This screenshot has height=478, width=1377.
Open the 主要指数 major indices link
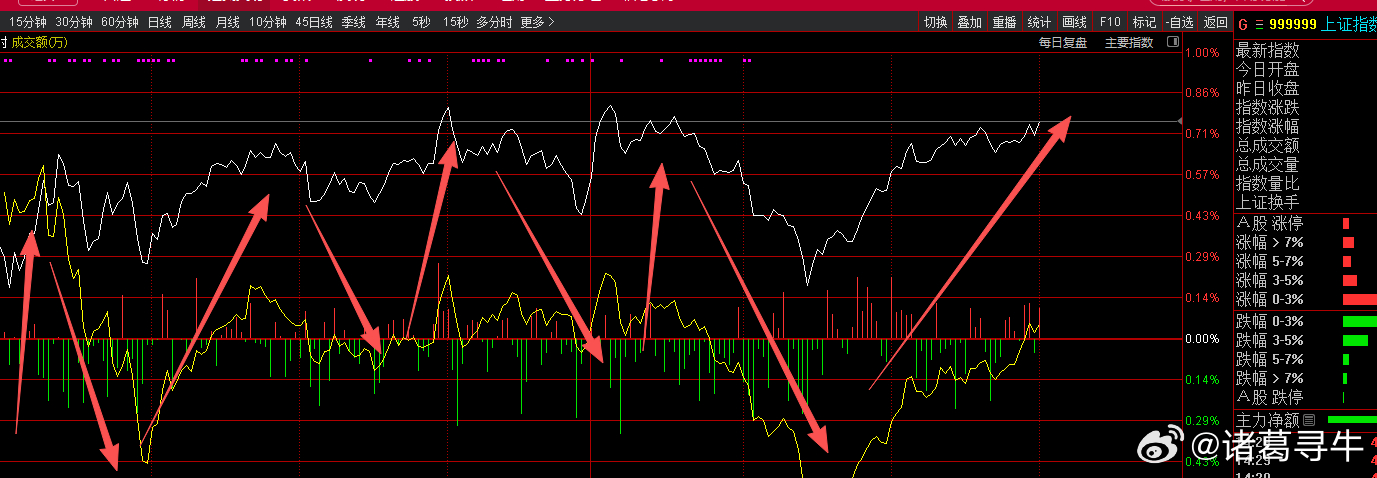(x=1129, y=43)
